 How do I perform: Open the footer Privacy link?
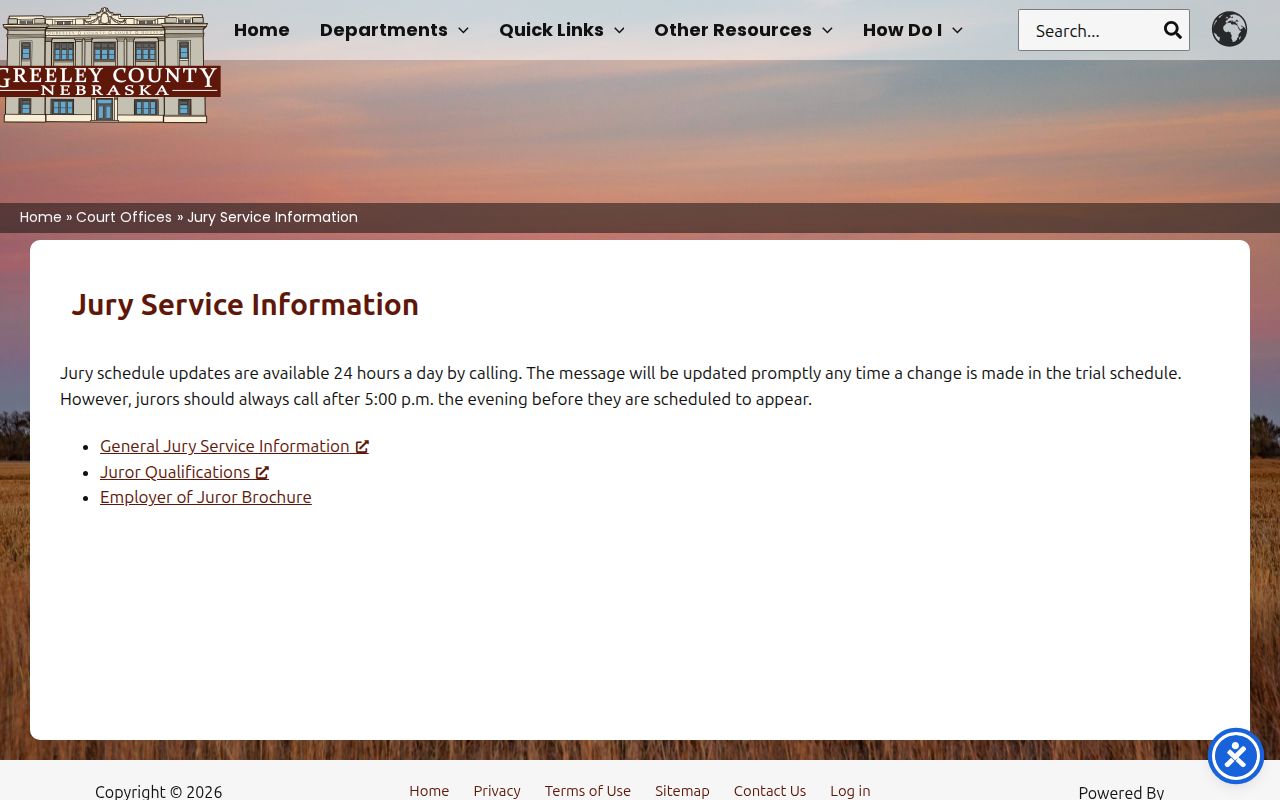(x=497, y=791)
